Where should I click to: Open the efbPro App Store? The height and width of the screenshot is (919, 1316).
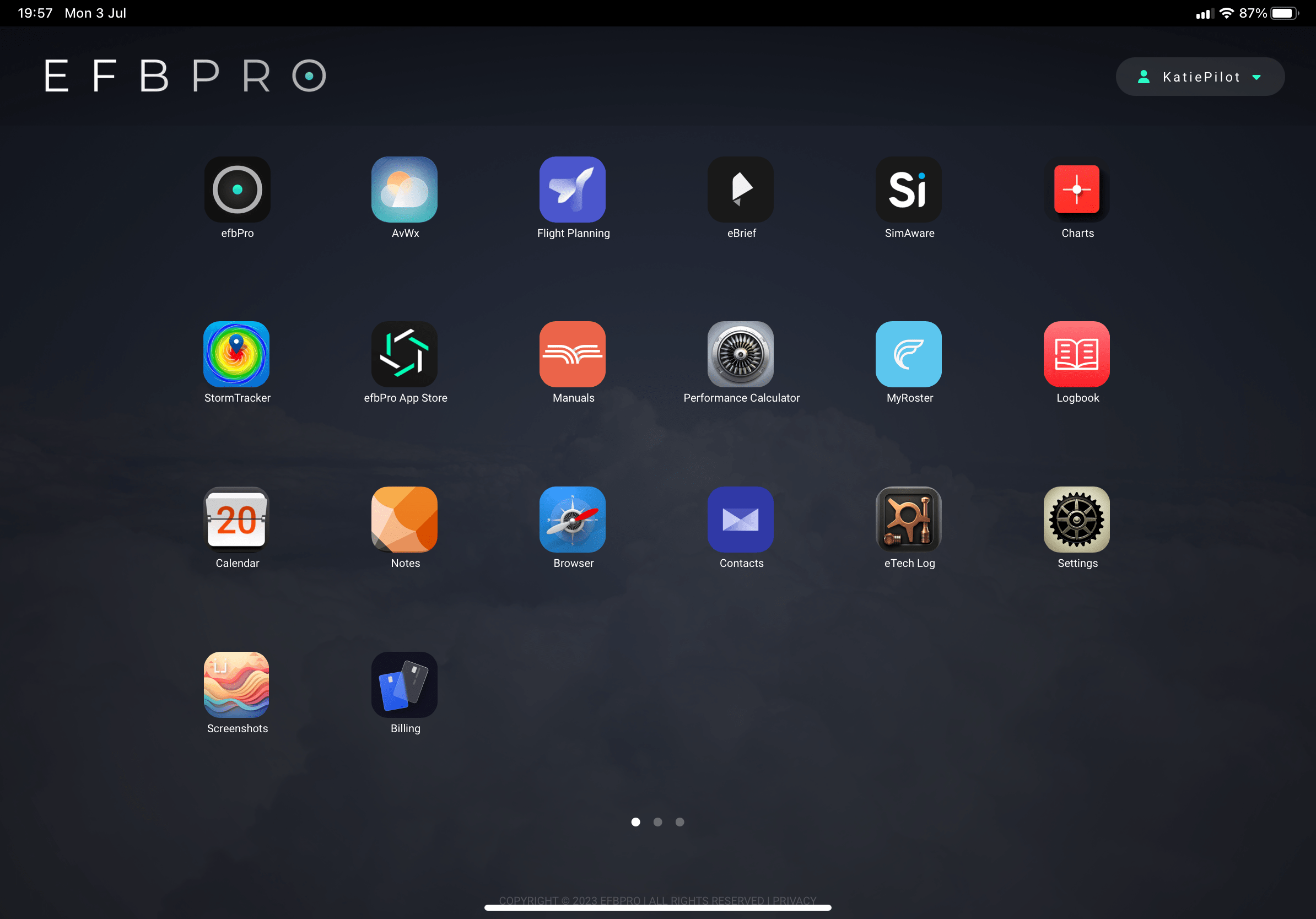[x=404, y=354]
